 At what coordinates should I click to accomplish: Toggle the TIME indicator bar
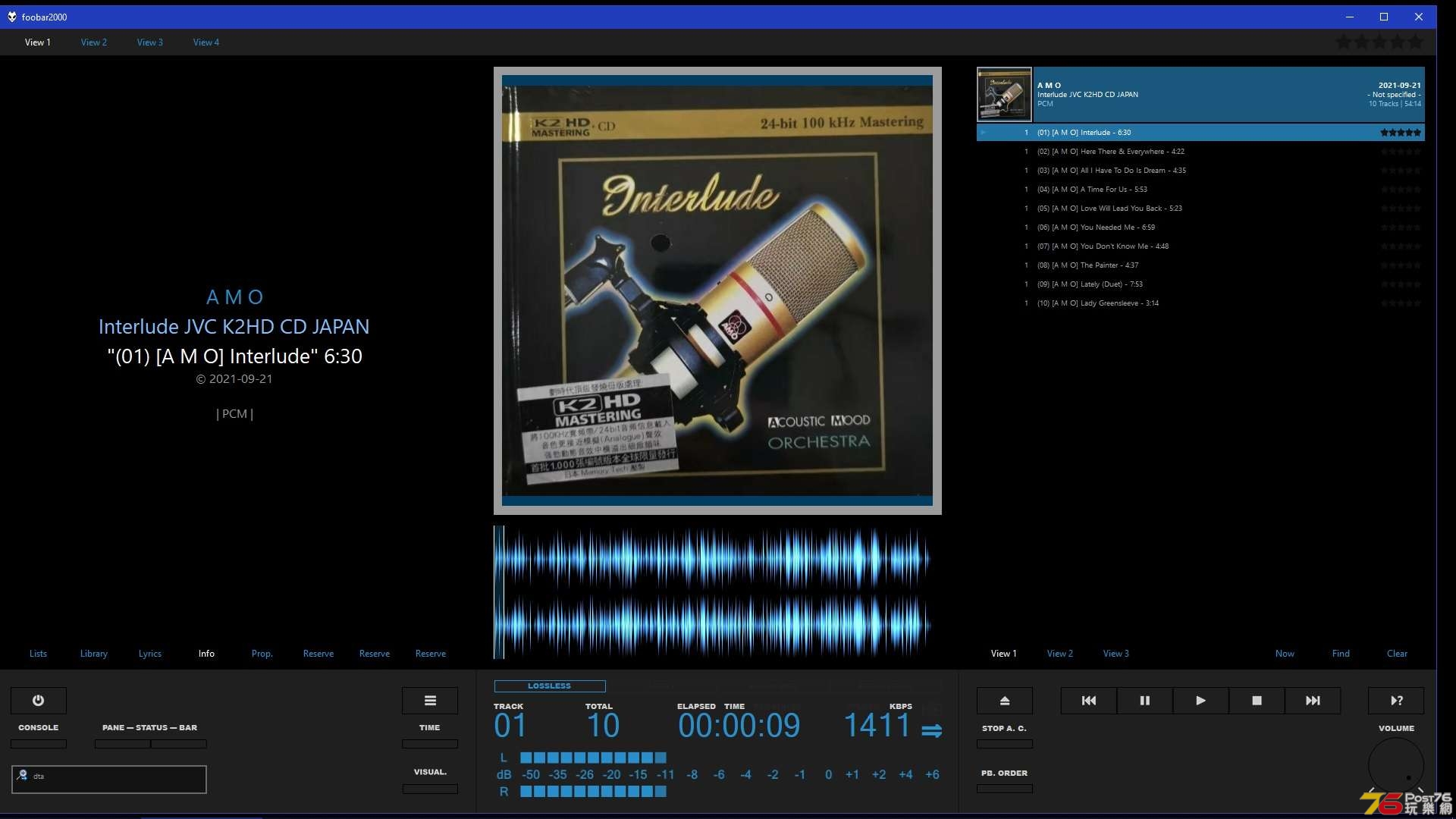pyautogui.click(x=430, y=744)
